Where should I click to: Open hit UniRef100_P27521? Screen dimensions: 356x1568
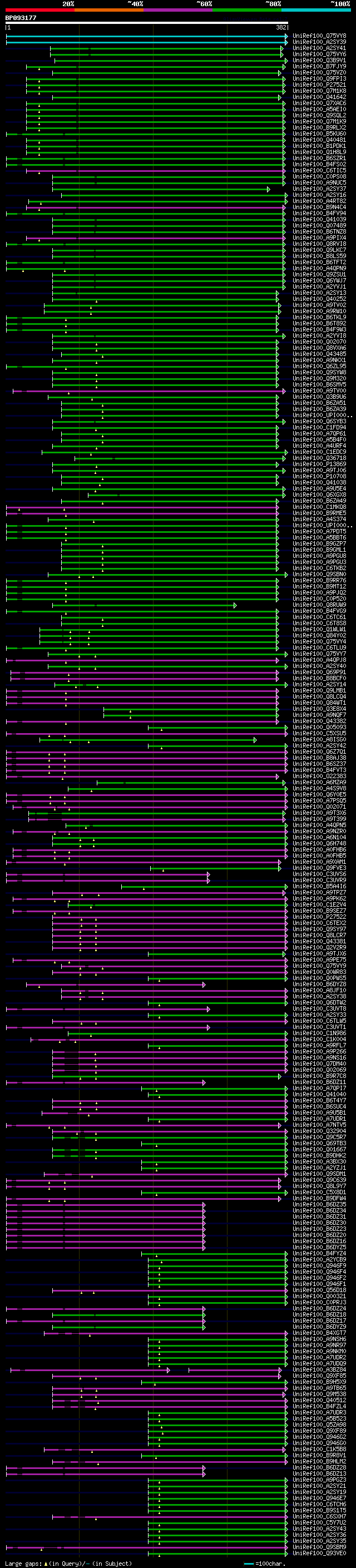pos(319,85)
